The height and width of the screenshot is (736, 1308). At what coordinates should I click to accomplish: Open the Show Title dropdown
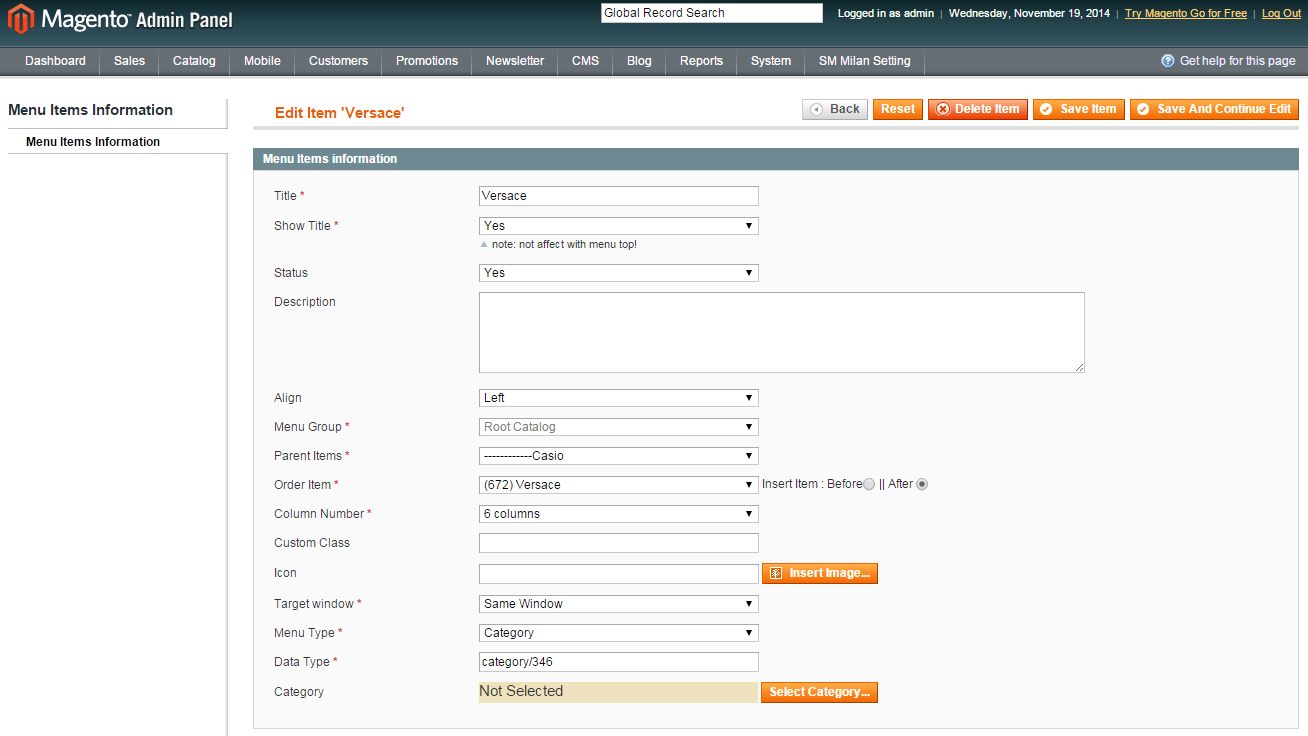tap(619, 226)
